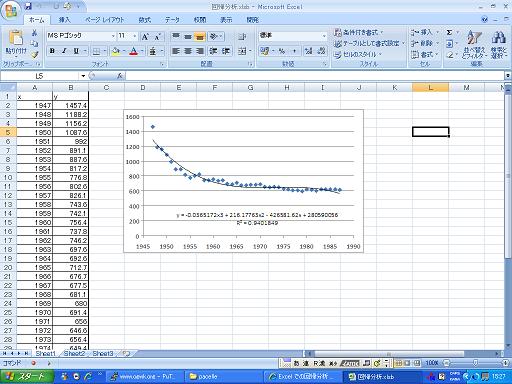Open the Name Box dropdown arrow

point(83,76)
